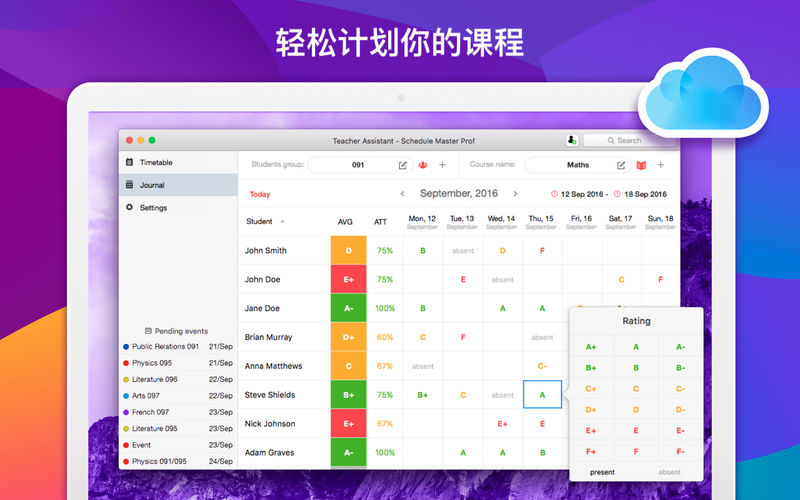
Task: Add a new students group with plus
Action: [x=442, y=165]
